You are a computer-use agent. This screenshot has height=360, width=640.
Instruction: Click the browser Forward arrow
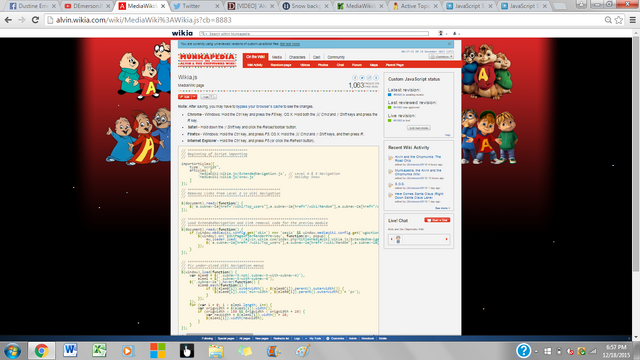point(21,20)
